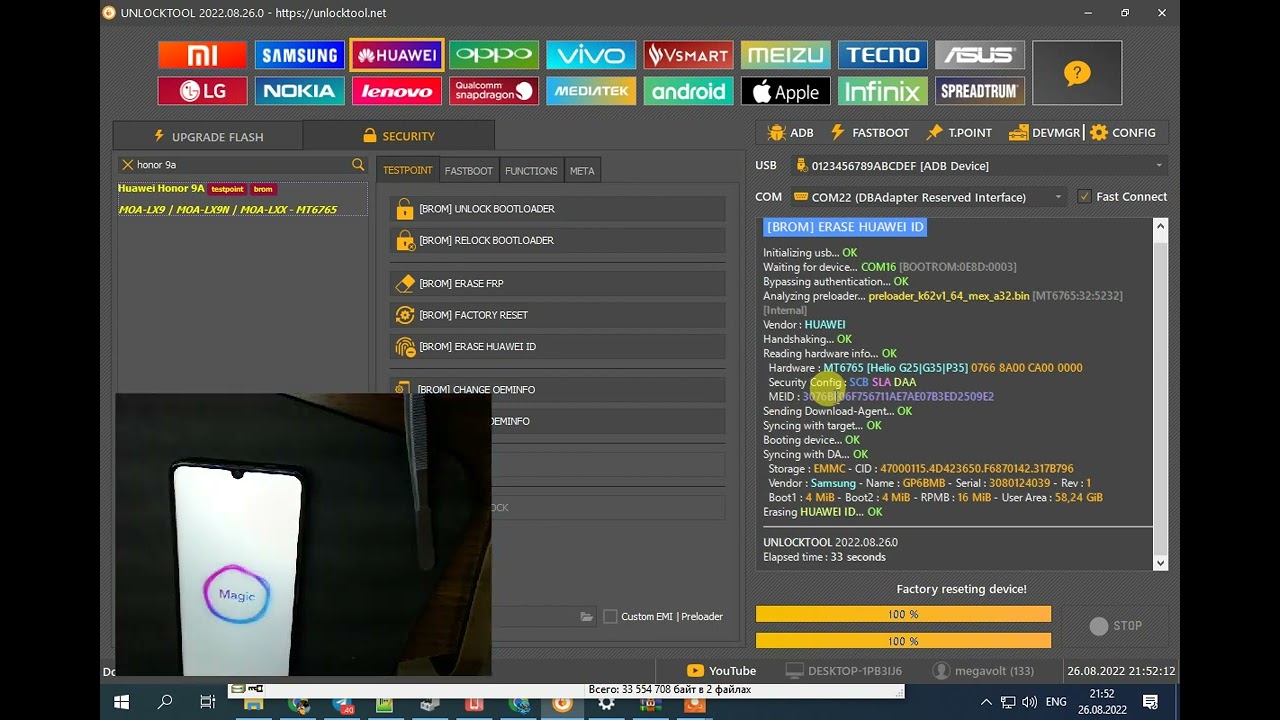
Task: Toggle the Fast Connect checkbox
Action: 1084,197
